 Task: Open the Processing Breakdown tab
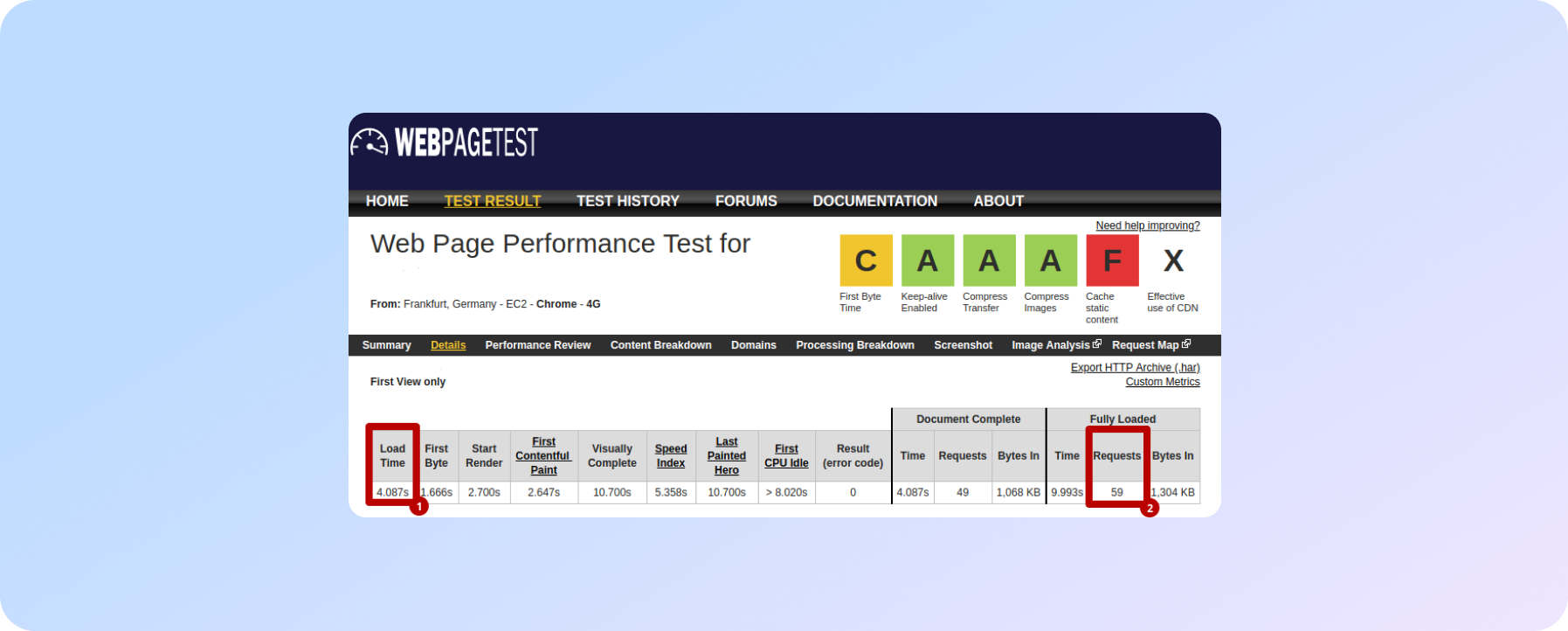(855, 345)
